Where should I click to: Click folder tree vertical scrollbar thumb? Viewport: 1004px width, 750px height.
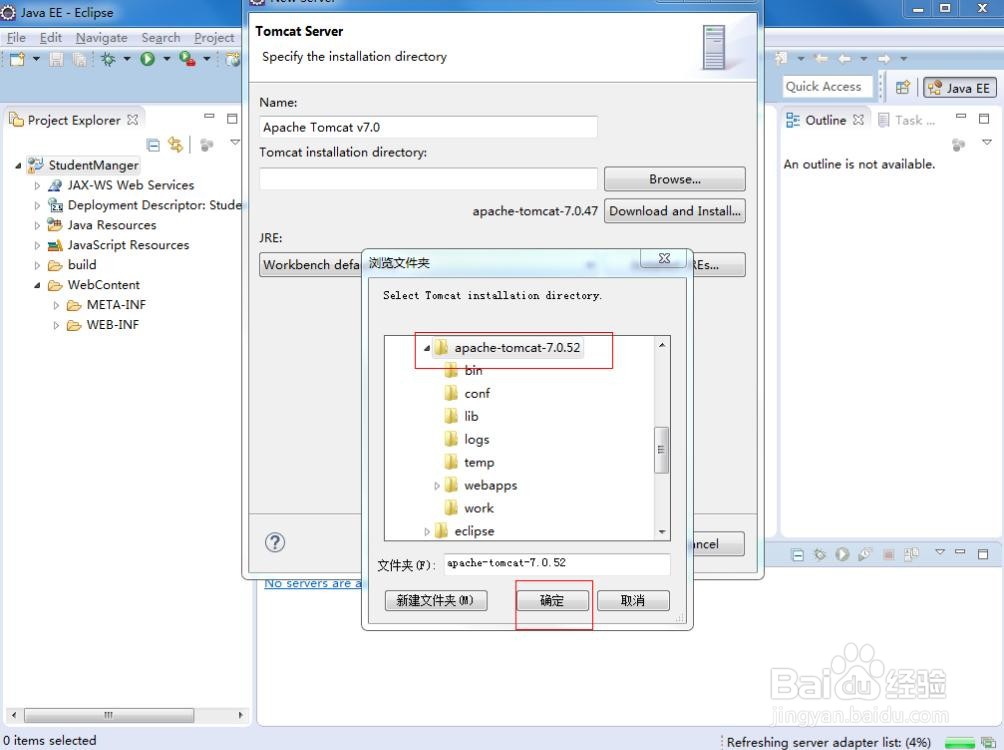[661, 450]
